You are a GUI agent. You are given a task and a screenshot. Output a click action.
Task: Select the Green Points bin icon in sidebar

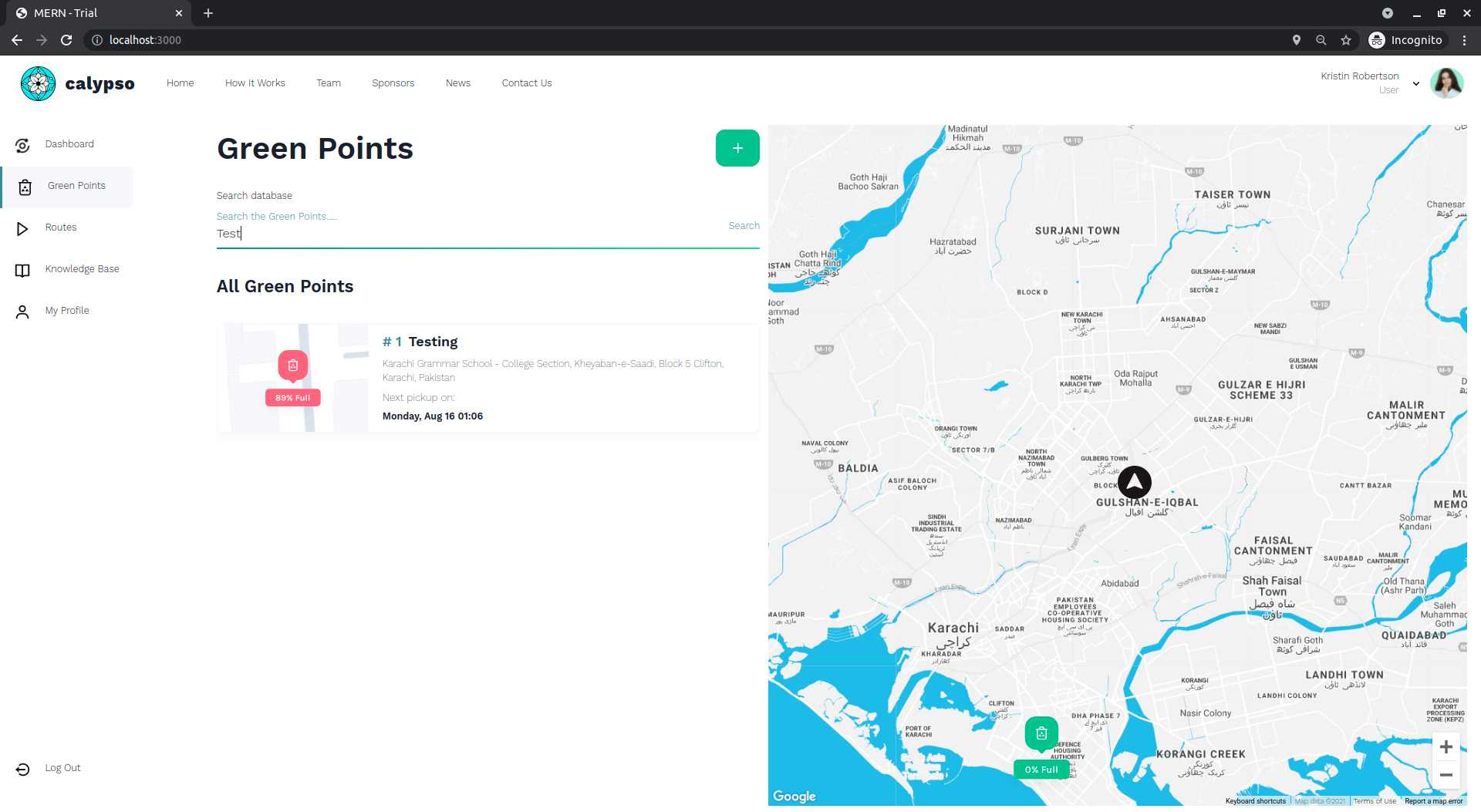click(25, 187)
